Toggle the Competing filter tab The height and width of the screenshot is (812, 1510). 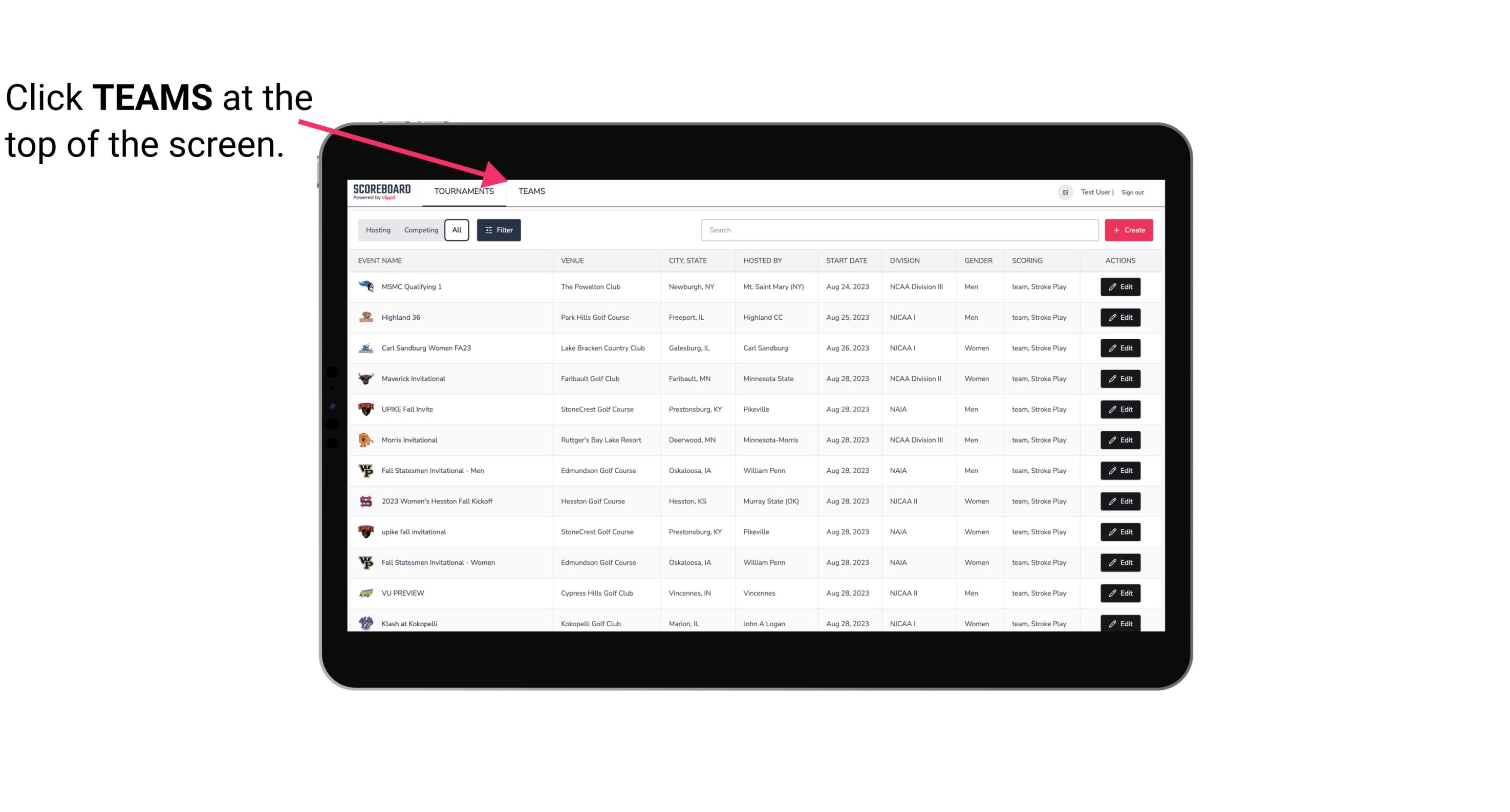pyautogui.click(x=419, y=230)
